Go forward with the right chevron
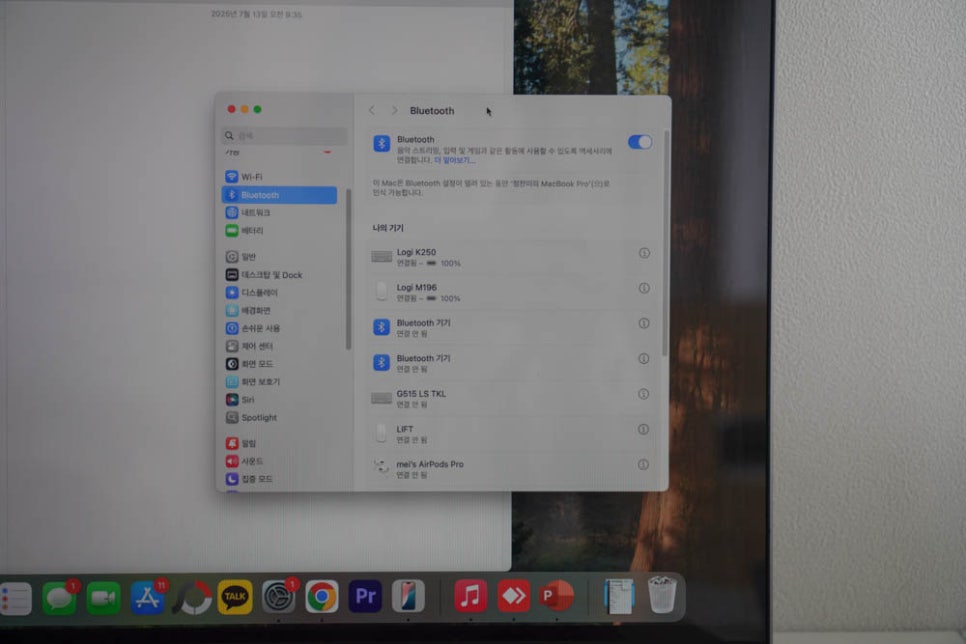This screenshot has height=644, width=966. [x=394, y=110]
